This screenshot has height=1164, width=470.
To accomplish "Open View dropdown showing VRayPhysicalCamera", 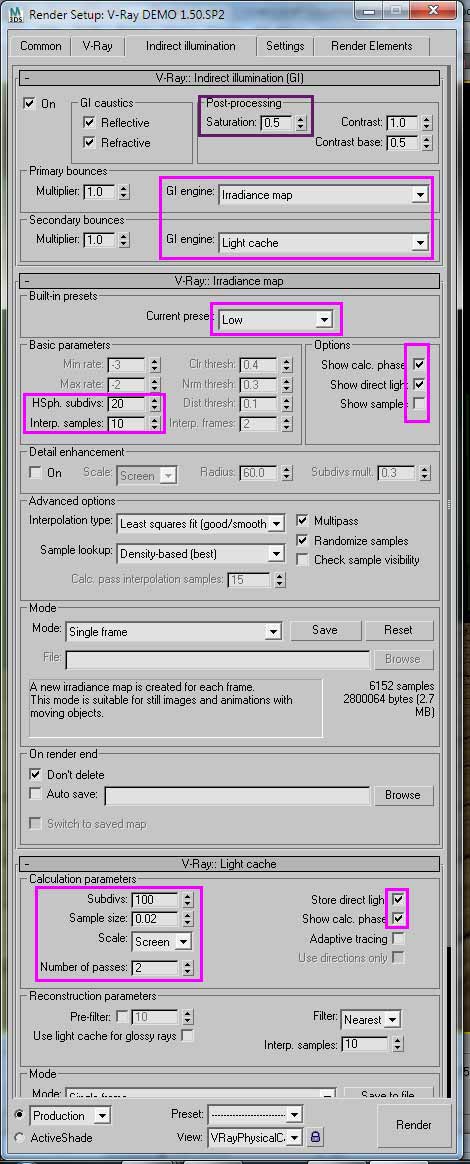I will tap(255, 1137).
